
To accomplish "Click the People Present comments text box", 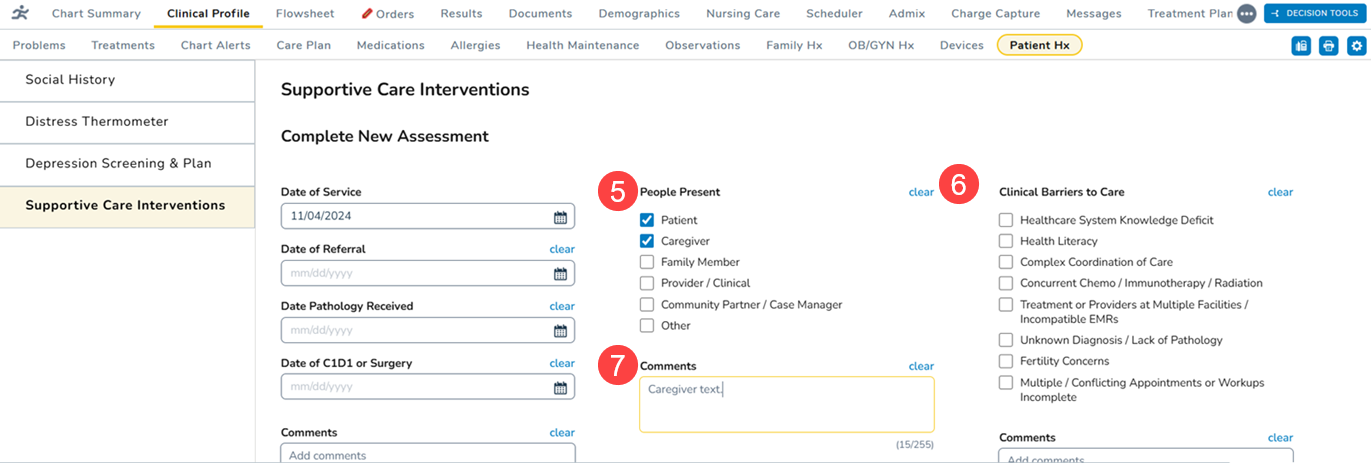I will pos(787,405).
